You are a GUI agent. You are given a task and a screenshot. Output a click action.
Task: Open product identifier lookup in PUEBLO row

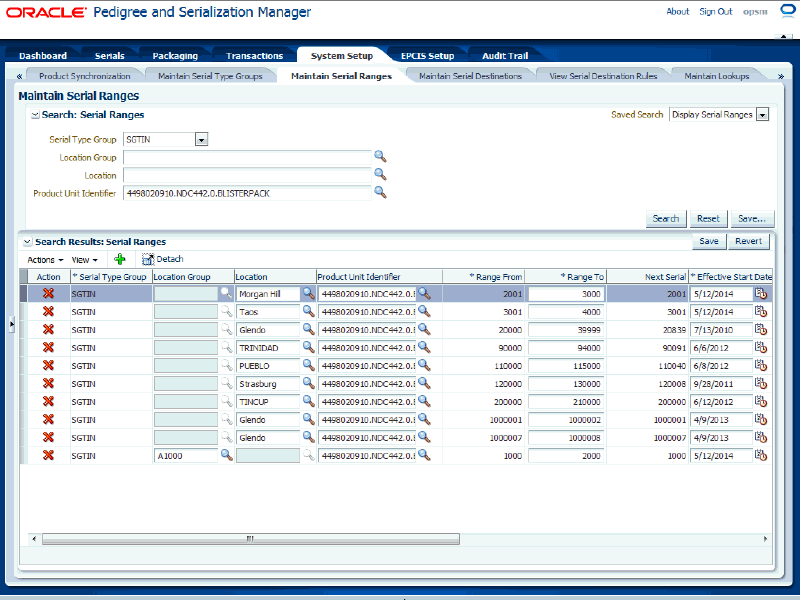(424, 365)
